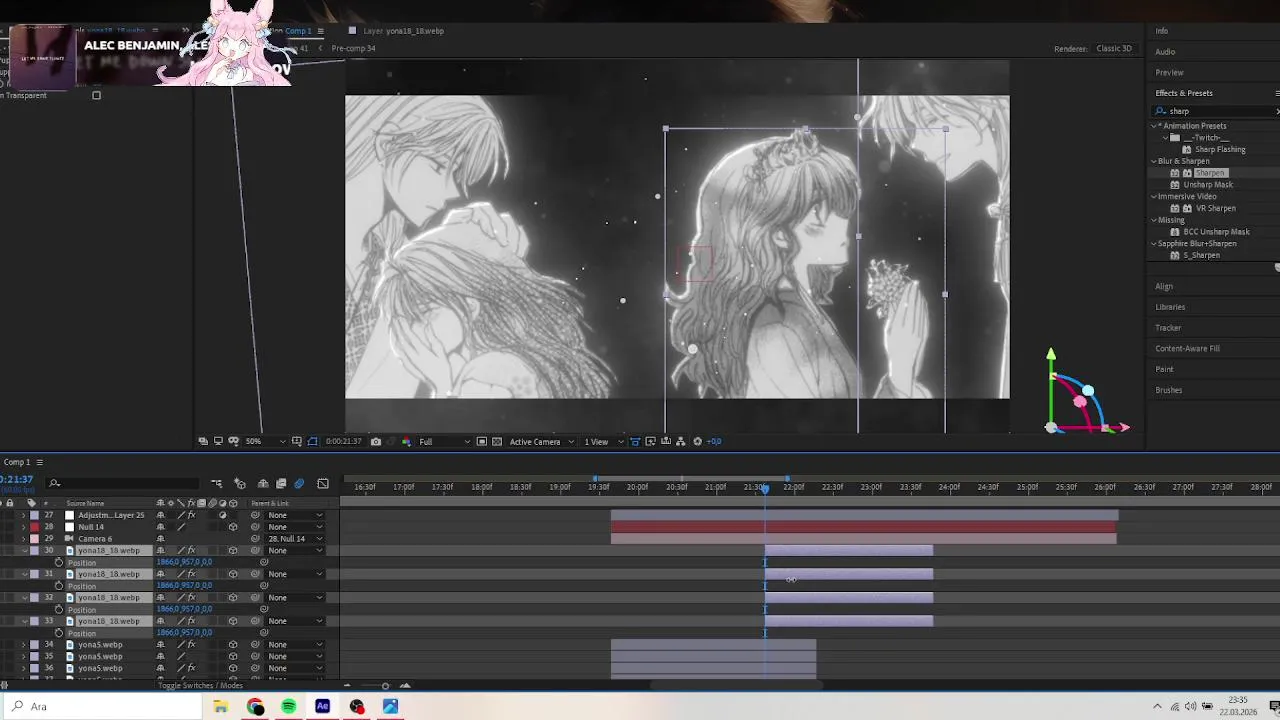Screen dimensions: 1280x720
Task: Collapse the Blur & Sharpen effects category
Action: [x=1154, y=161]
